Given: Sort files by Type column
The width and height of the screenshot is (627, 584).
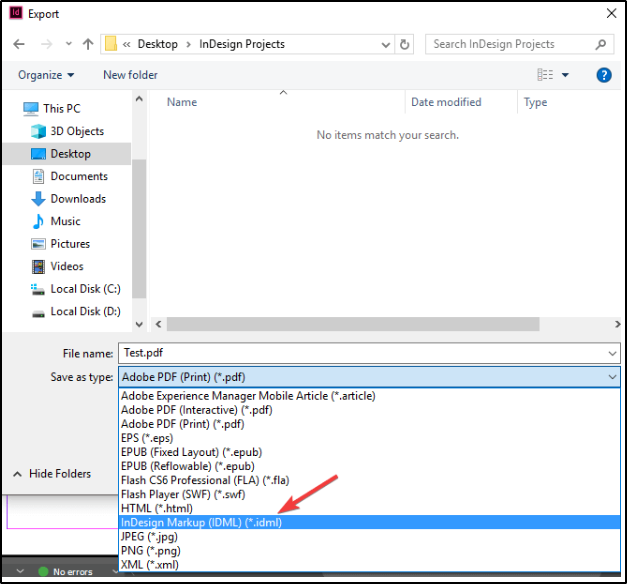Looking at the screenshot, I should 535,102.
